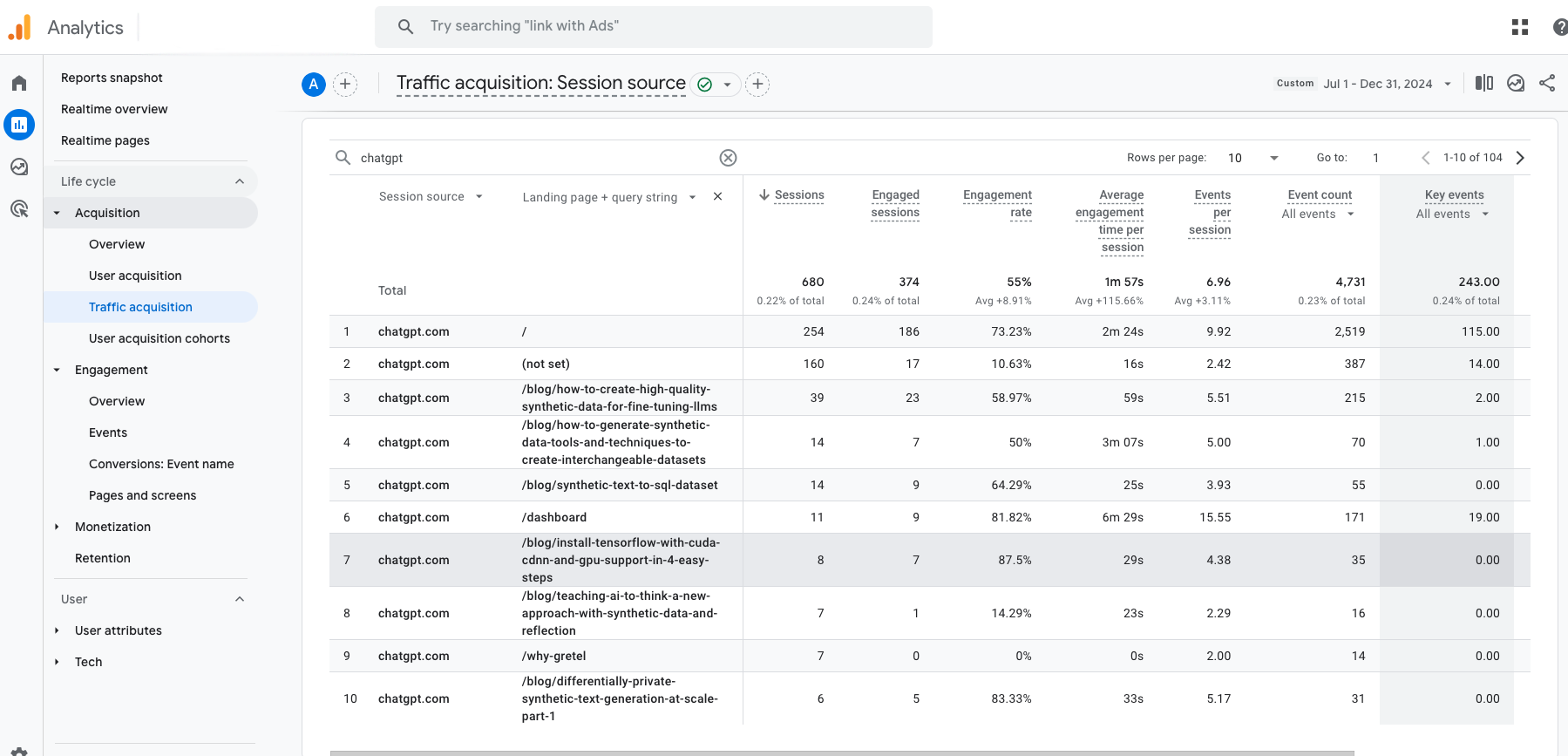Sort by Average engagement time per session
The image size is (1568, 756).
1110,221
